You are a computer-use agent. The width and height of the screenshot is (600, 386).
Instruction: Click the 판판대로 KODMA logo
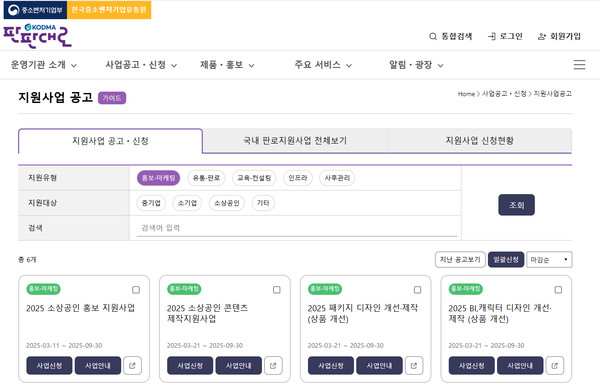tap(38, 36)
